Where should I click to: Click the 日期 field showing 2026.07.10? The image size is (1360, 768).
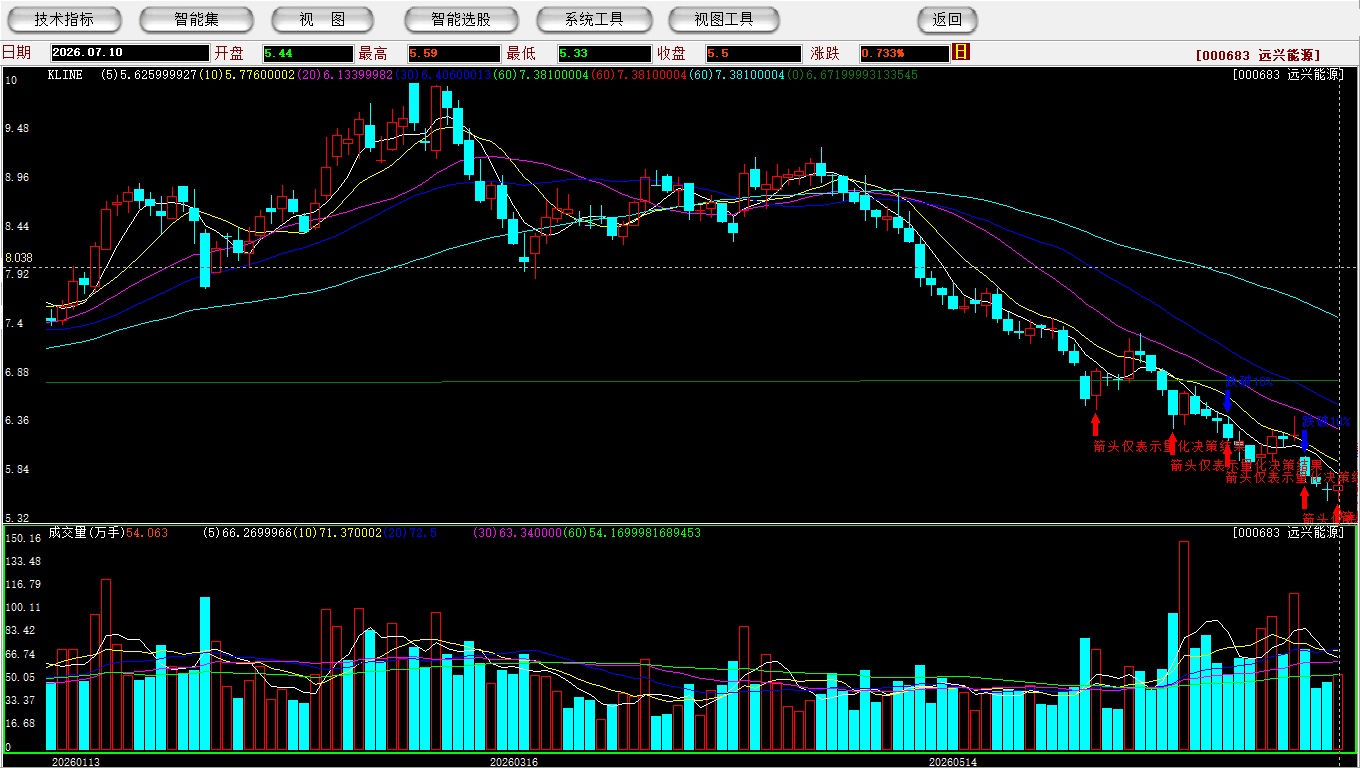point(130,53)
